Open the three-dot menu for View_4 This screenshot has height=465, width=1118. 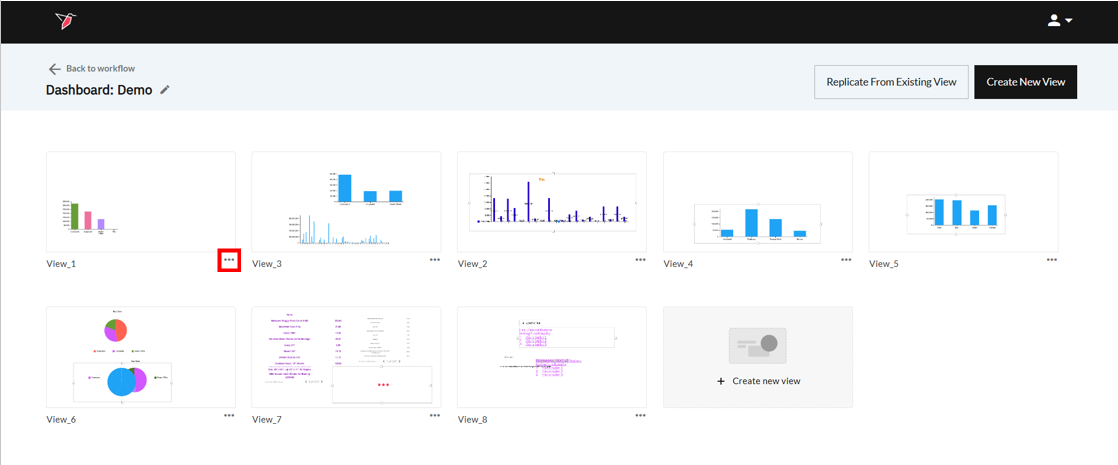846,260
